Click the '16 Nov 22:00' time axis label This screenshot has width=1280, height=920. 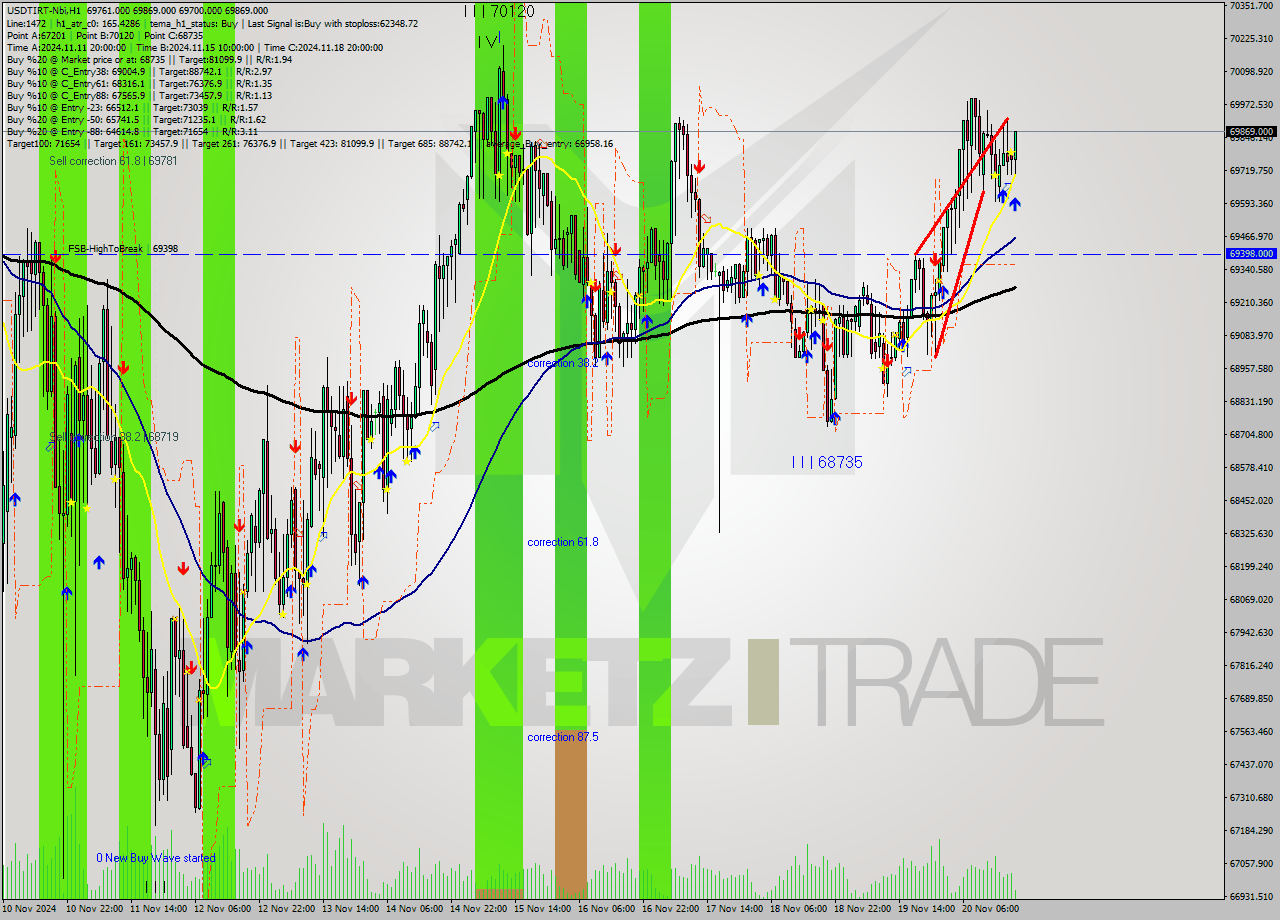(x=670, y=909)
